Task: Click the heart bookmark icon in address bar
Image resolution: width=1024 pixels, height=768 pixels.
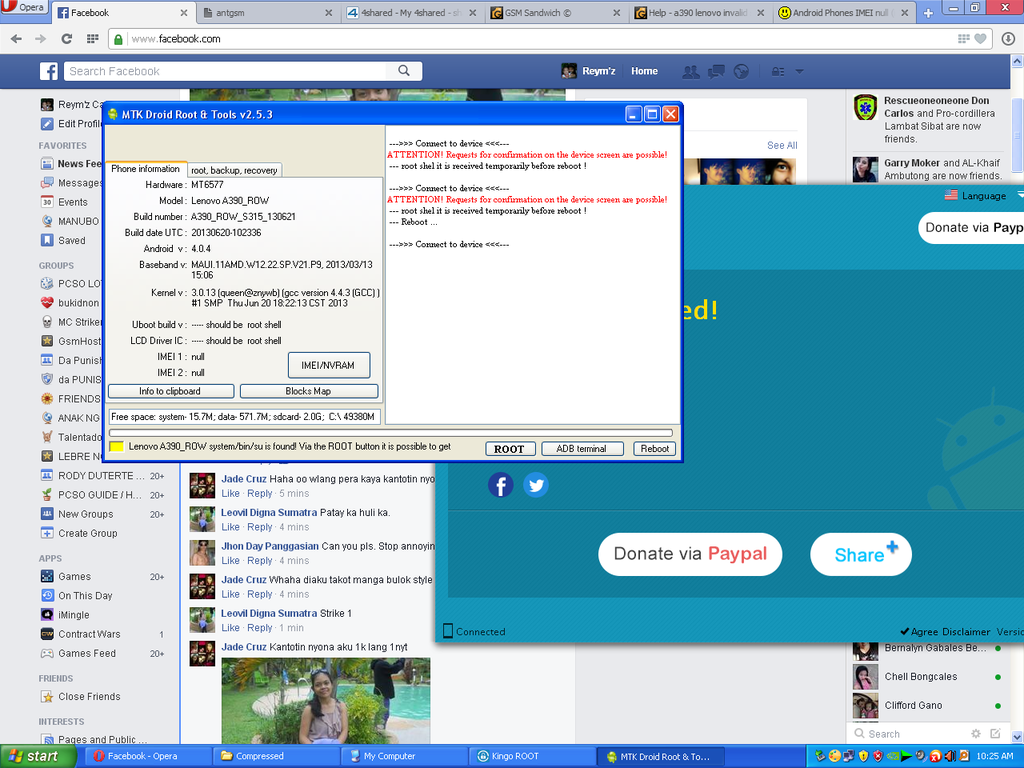Action: [x=981, y=39]
